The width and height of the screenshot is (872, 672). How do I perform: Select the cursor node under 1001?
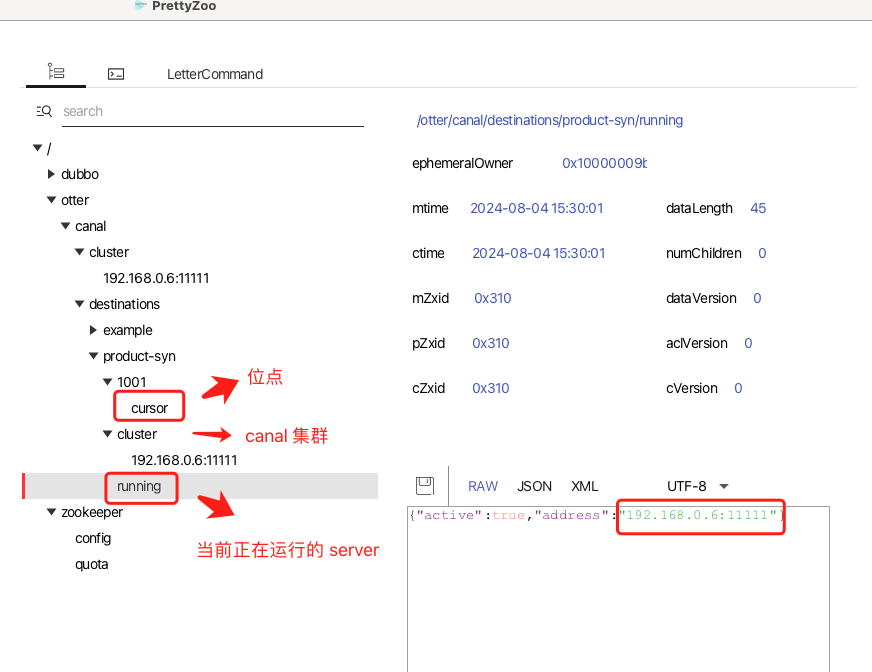[149, 408]
